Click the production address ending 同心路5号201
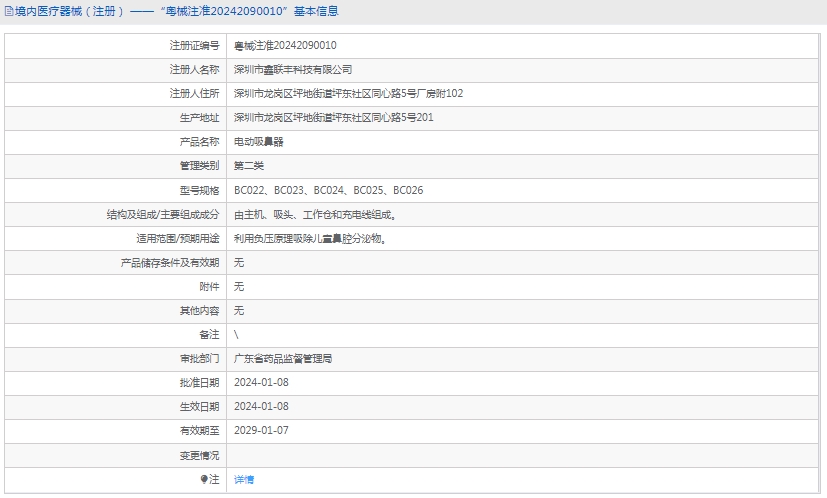 point(333,118)
